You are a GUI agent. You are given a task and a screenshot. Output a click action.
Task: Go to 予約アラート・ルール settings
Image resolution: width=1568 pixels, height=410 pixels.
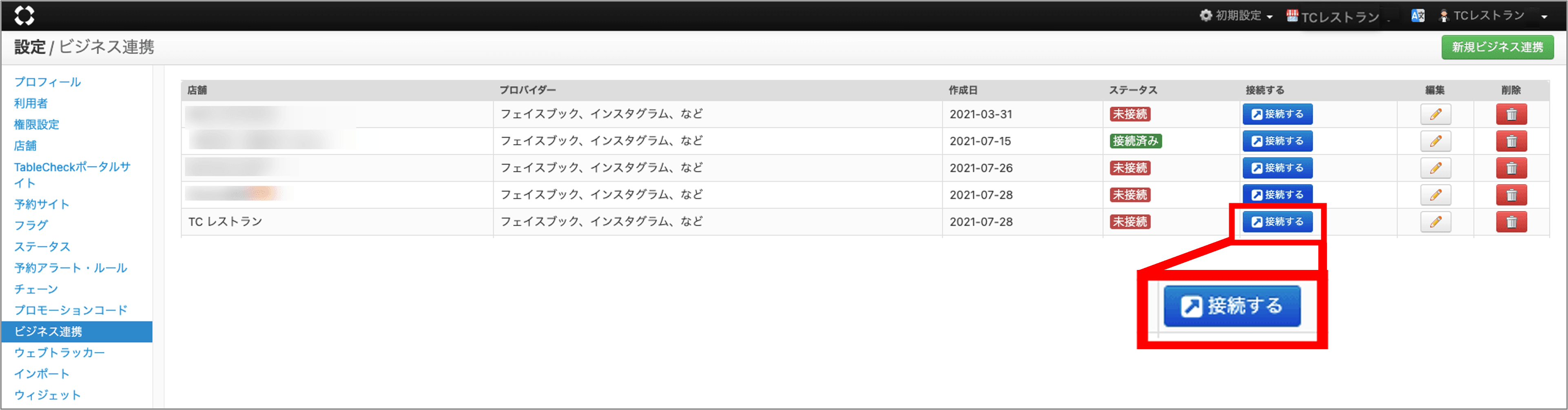[x=71, y=268]
